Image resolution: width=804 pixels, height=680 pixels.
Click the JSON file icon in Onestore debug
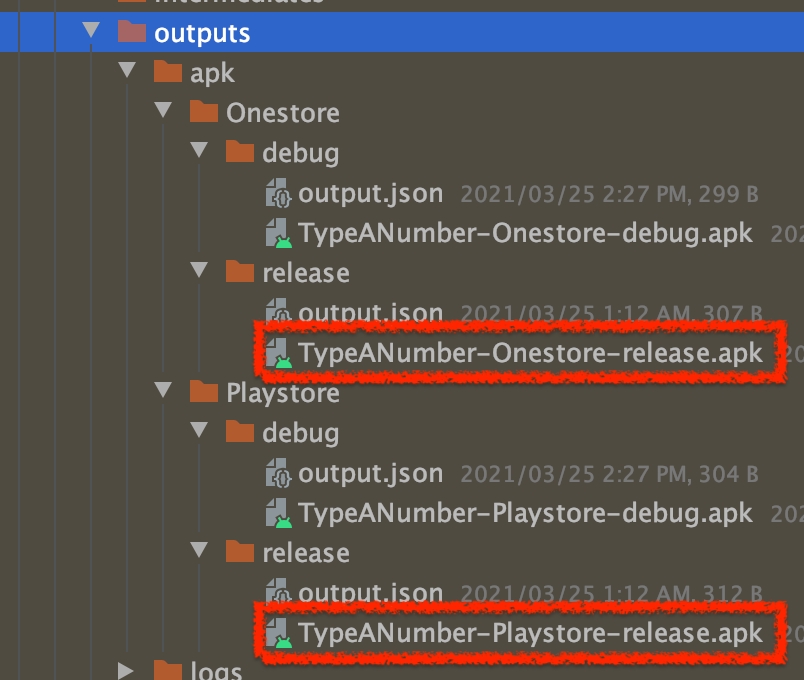pyautogui.click(x=277, y=193)
